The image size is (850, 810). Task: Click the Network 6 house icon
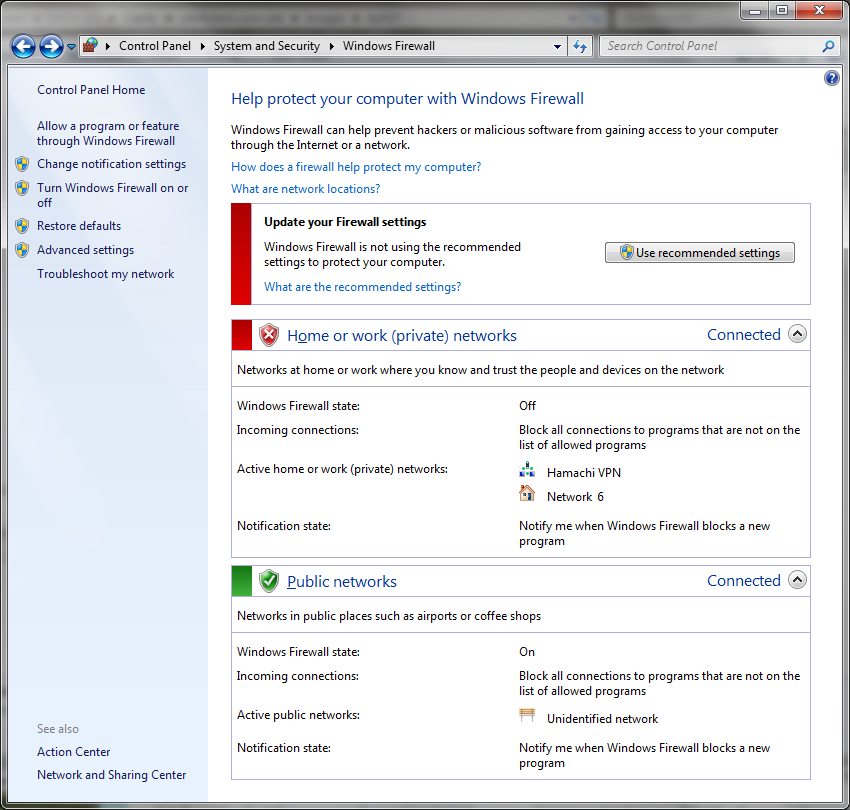(x=527, y=493)
